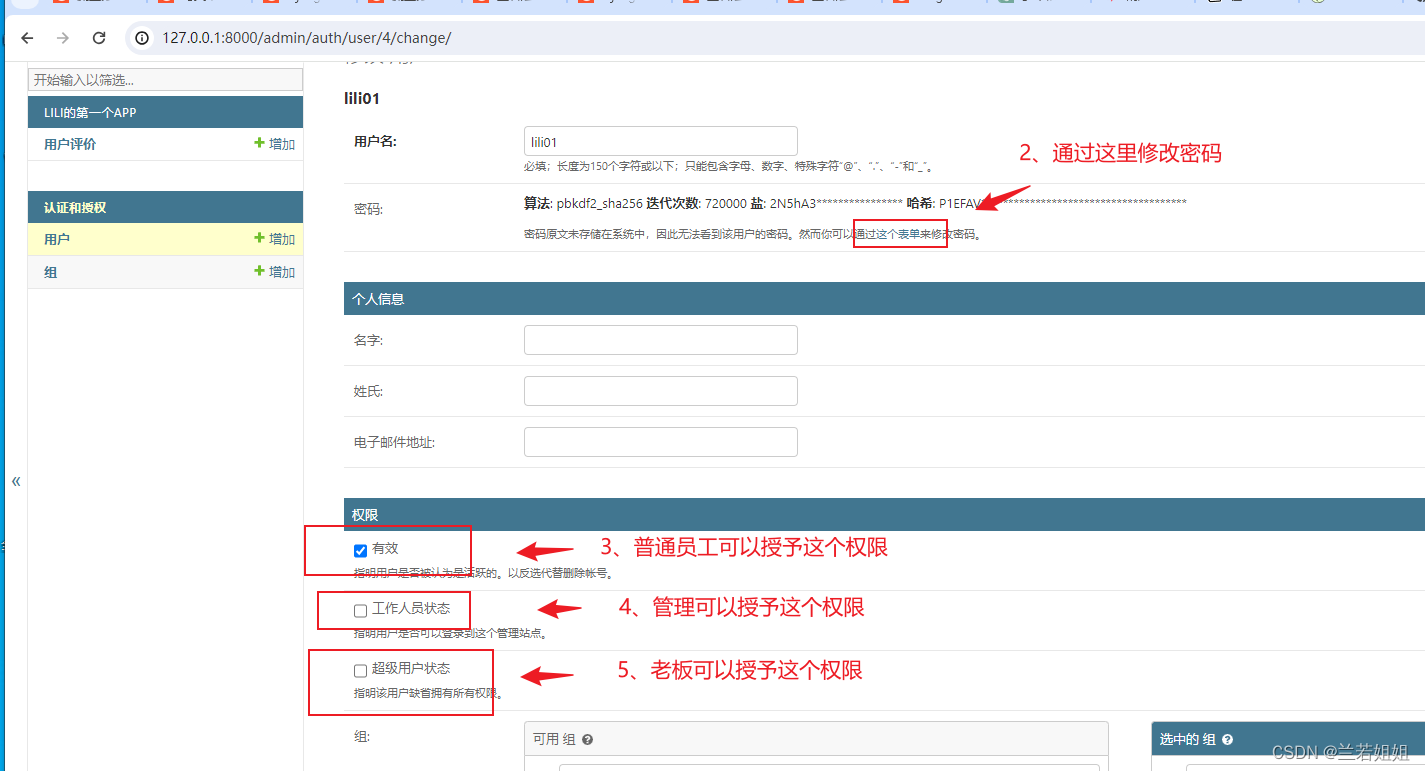Screen dimensions: 1425x771
Task: Go back with browser back arrow
Action: [27, 38]
